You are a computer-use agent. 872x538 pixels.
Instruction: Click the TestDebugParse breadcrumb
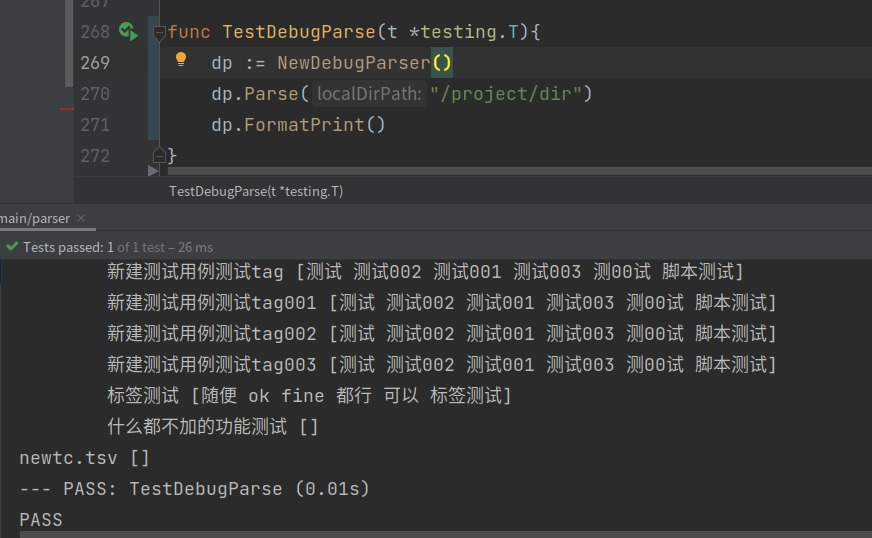click(x=255, y=191)
